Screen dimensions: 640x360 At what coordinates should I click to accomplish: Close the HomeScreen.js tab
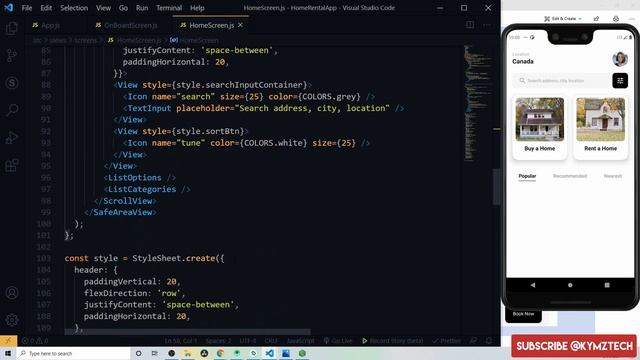(x=240, y=25)
